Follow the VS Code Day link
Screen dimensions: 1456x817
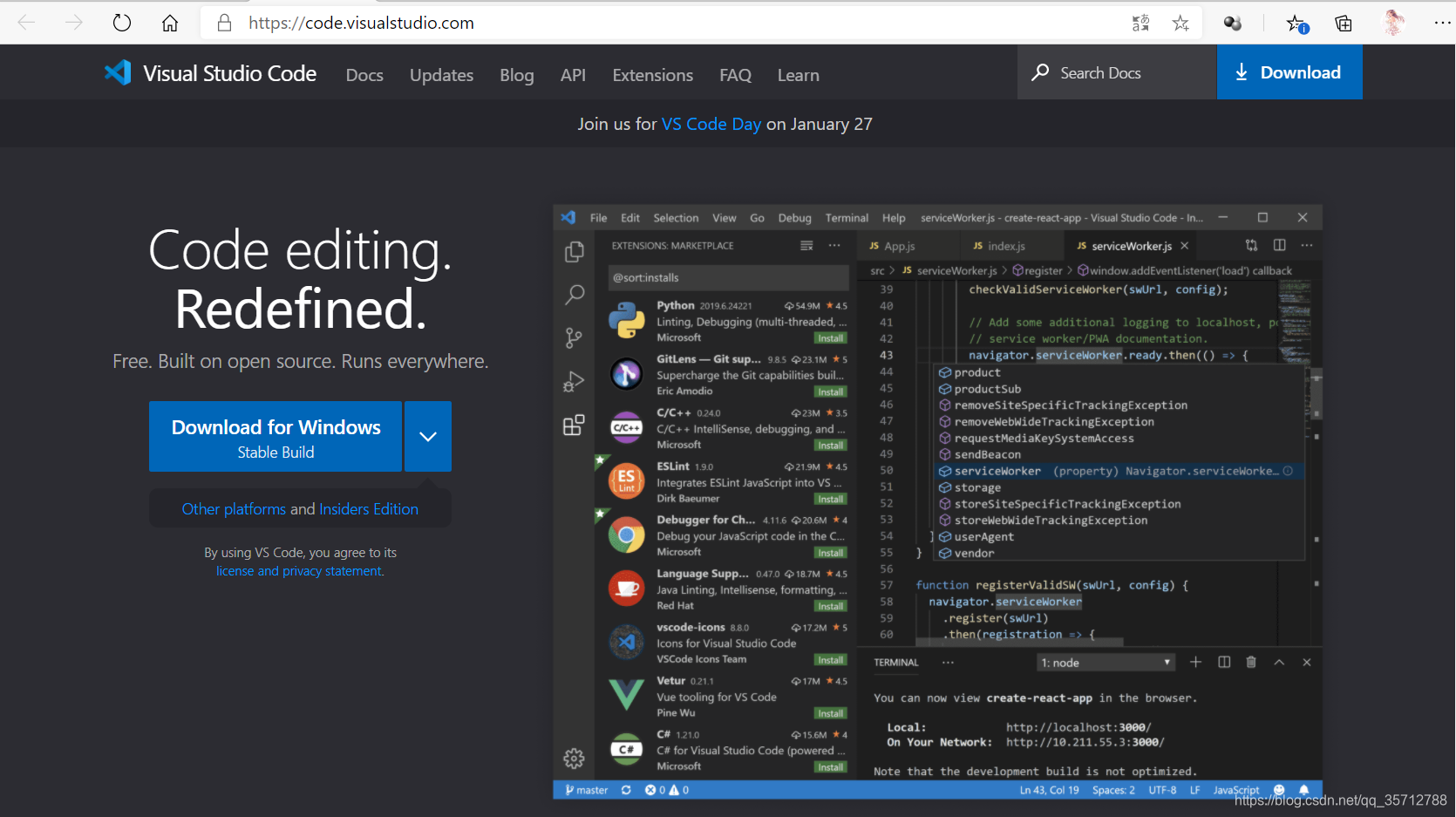point(711,124)
